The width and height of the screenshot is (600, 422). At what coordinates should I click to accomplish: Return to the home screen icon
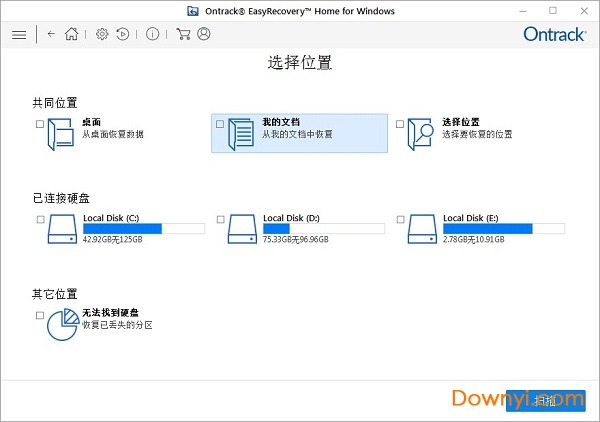pos(71,34)
